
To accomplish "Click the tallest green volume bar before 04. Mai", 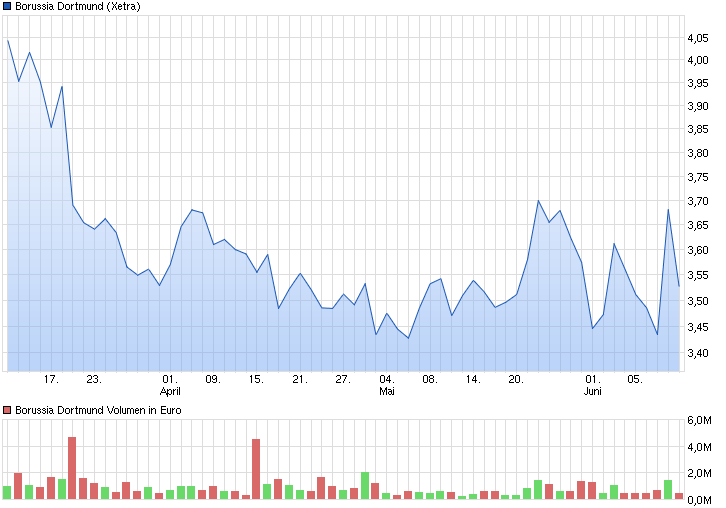I will [x=365, y=486].
